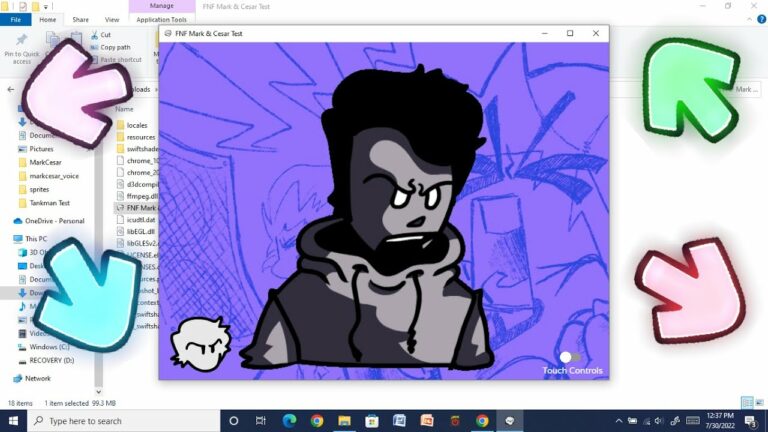Select the Manage contextual tab

click(162, 6)
